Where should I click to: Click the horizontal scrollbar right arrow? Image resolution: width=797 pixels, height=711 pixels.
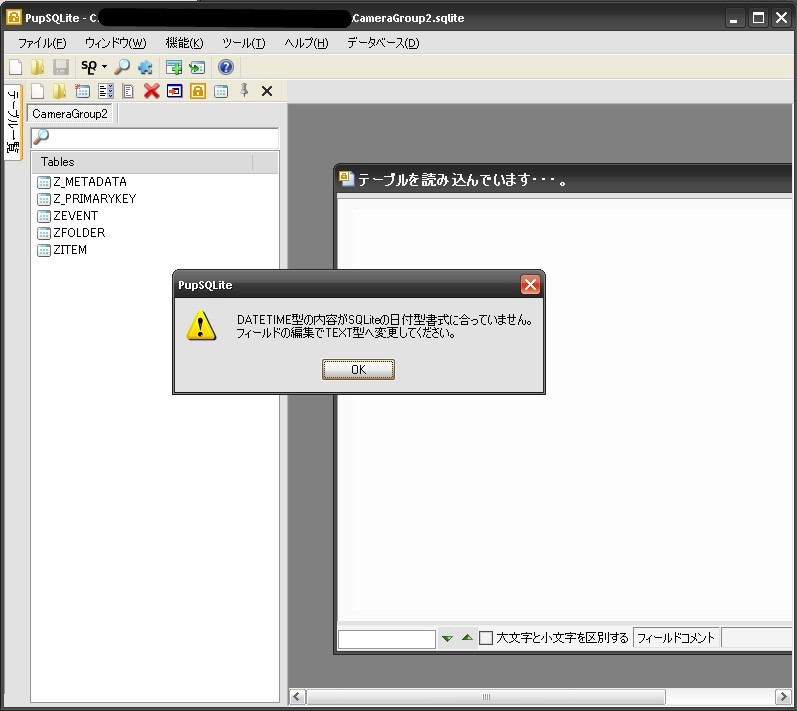click(783, 696)
